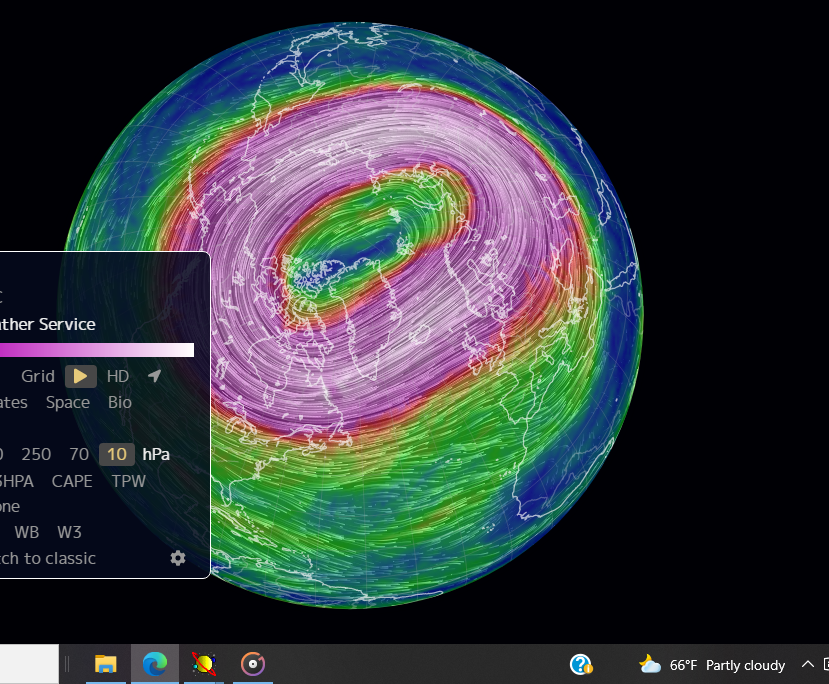829x684 pixels.
Task: Select the 70 hPa height level
Action: click(79, 455)
